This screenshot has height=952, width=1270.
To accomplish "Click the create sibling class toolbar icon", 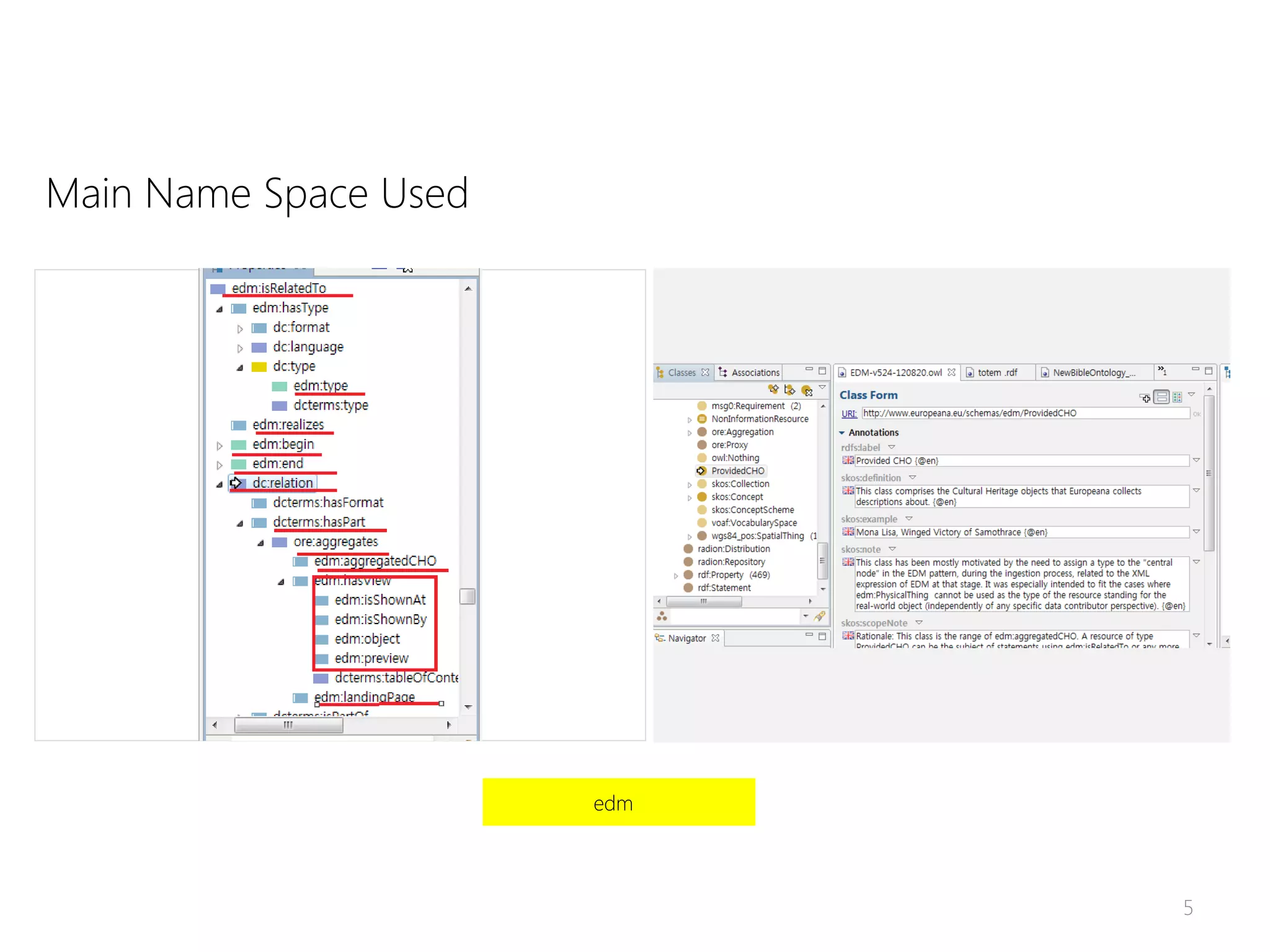I will pos(789,389).
